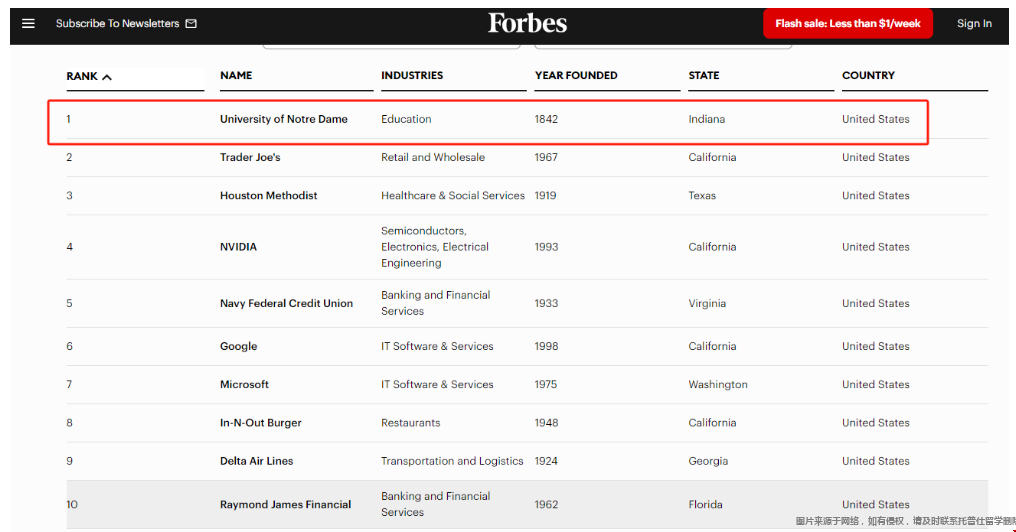
Task: Sort by COUNTRY column header
Action: click(868, 75)
